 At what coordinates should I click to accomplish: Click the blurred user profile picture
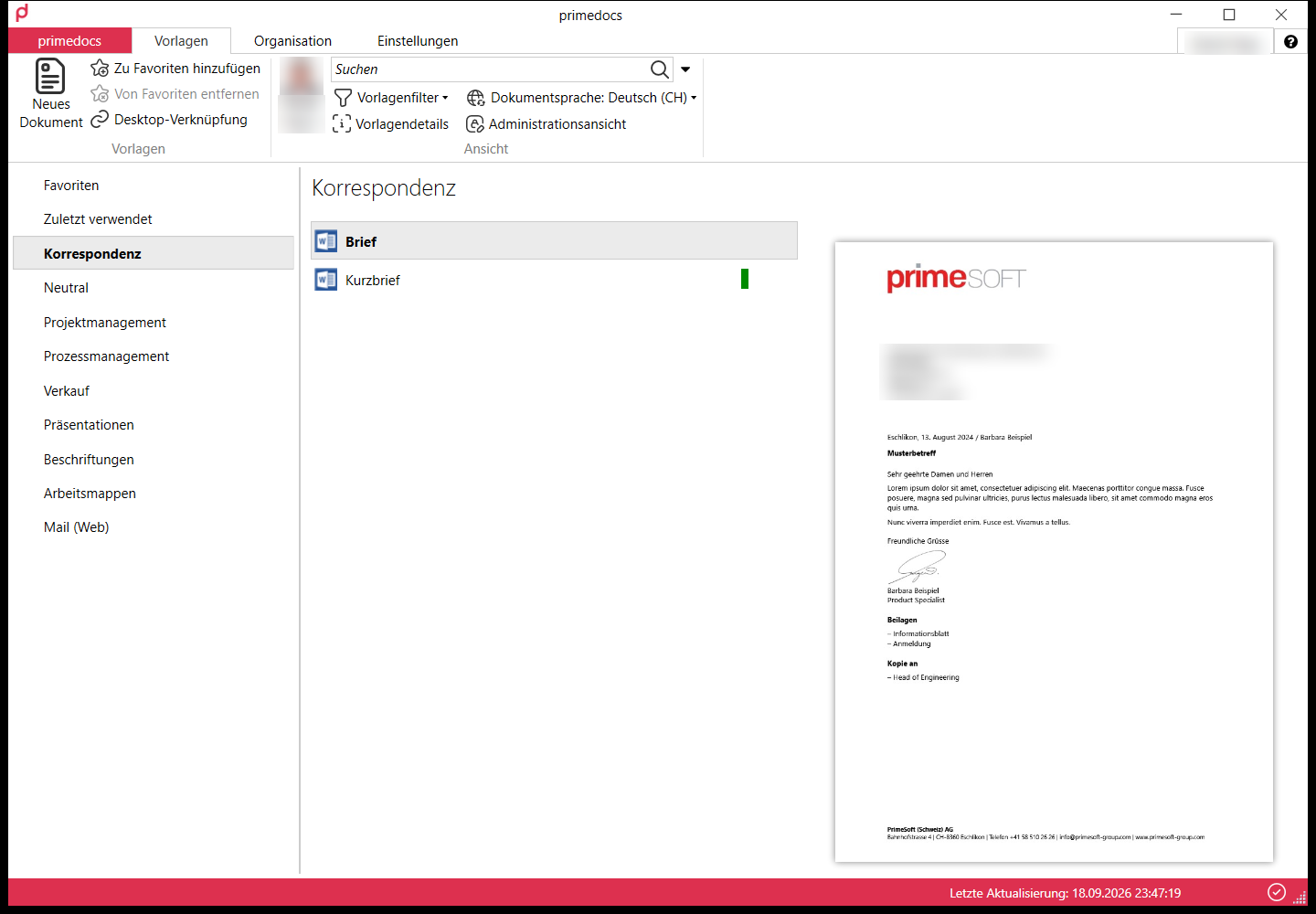coord(302,95)
